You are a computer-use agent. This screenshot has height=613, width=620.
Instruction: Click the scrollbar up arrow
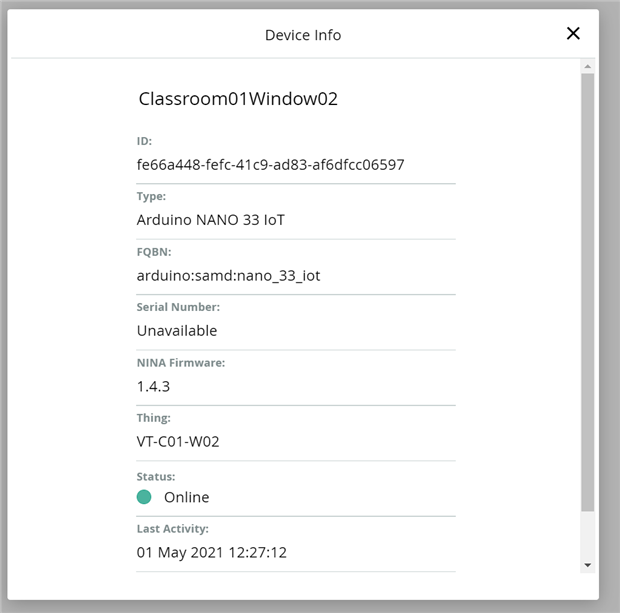588,66
